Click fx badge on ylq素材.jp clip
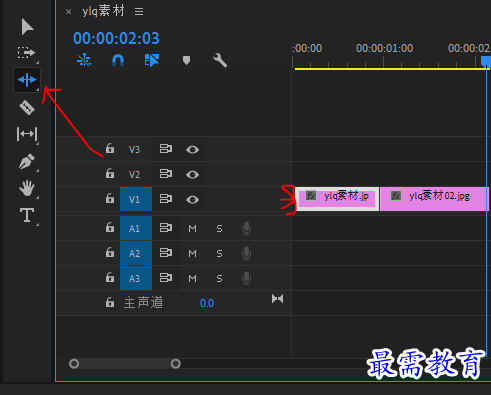Image resolution: width=491 pixels, height=395 pixels. pos(311,196)
